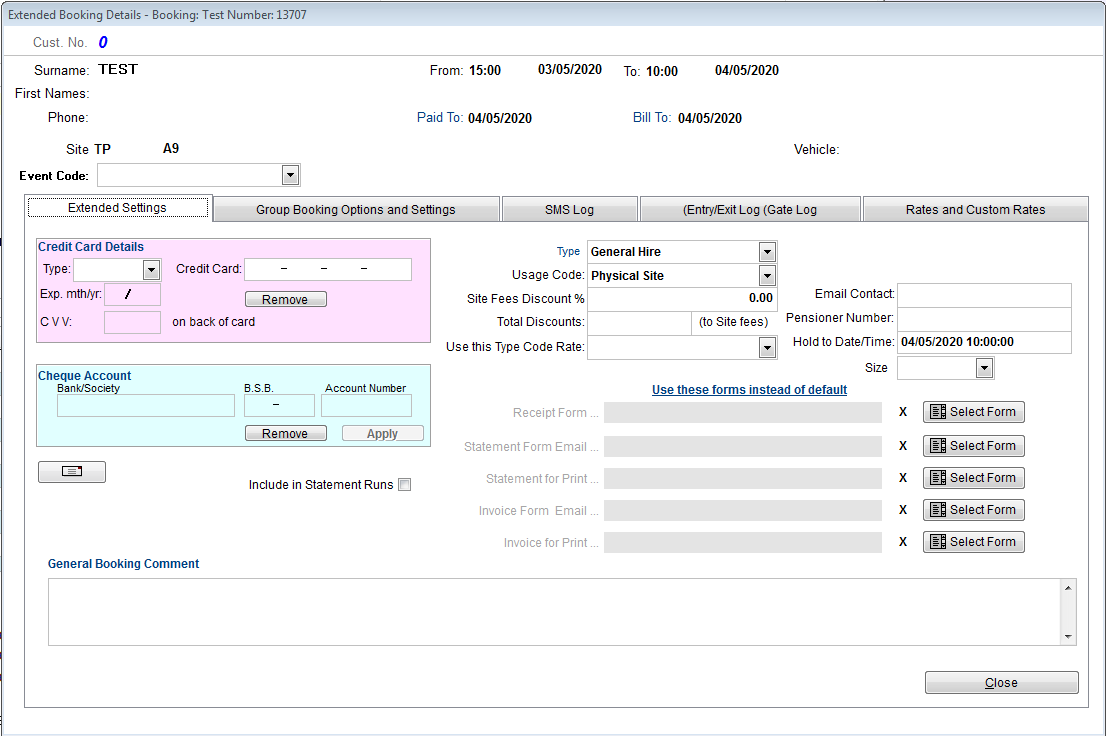
Task: Remove the cheque account details
Action: (x=286, y=433)
